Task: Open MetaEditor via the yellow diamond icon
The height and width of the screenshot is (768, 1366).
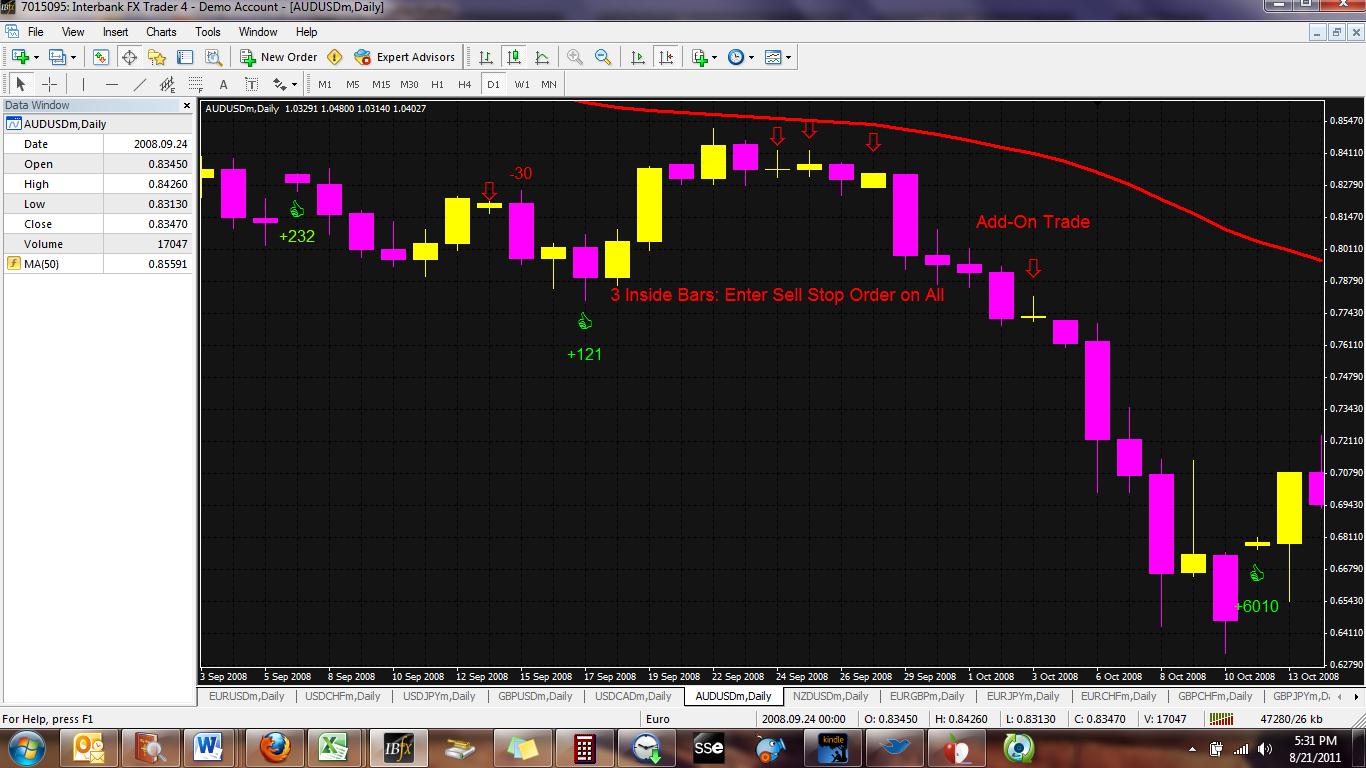Action: click(x=335, y=57)
